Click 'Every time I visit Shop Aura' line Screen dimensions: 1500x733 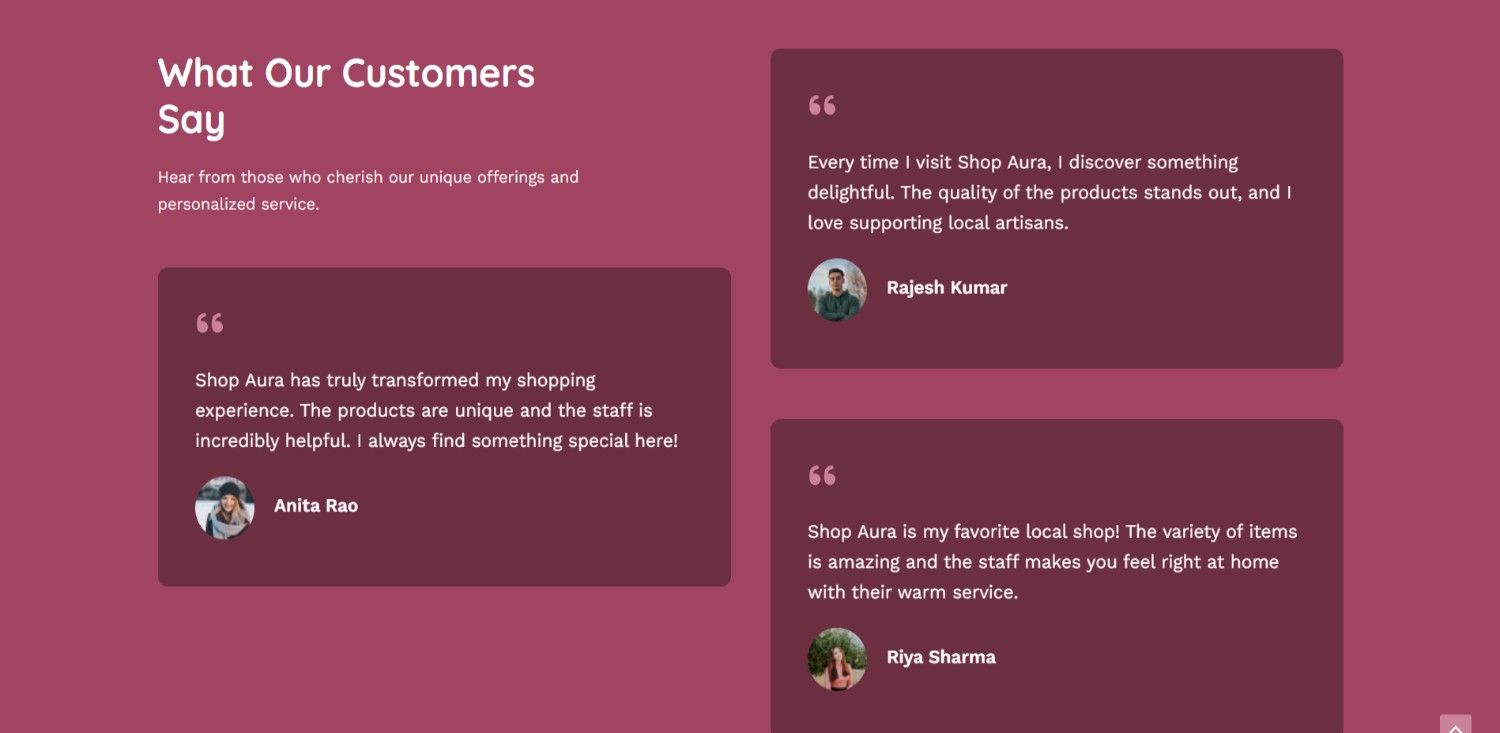pos(1023,162)
